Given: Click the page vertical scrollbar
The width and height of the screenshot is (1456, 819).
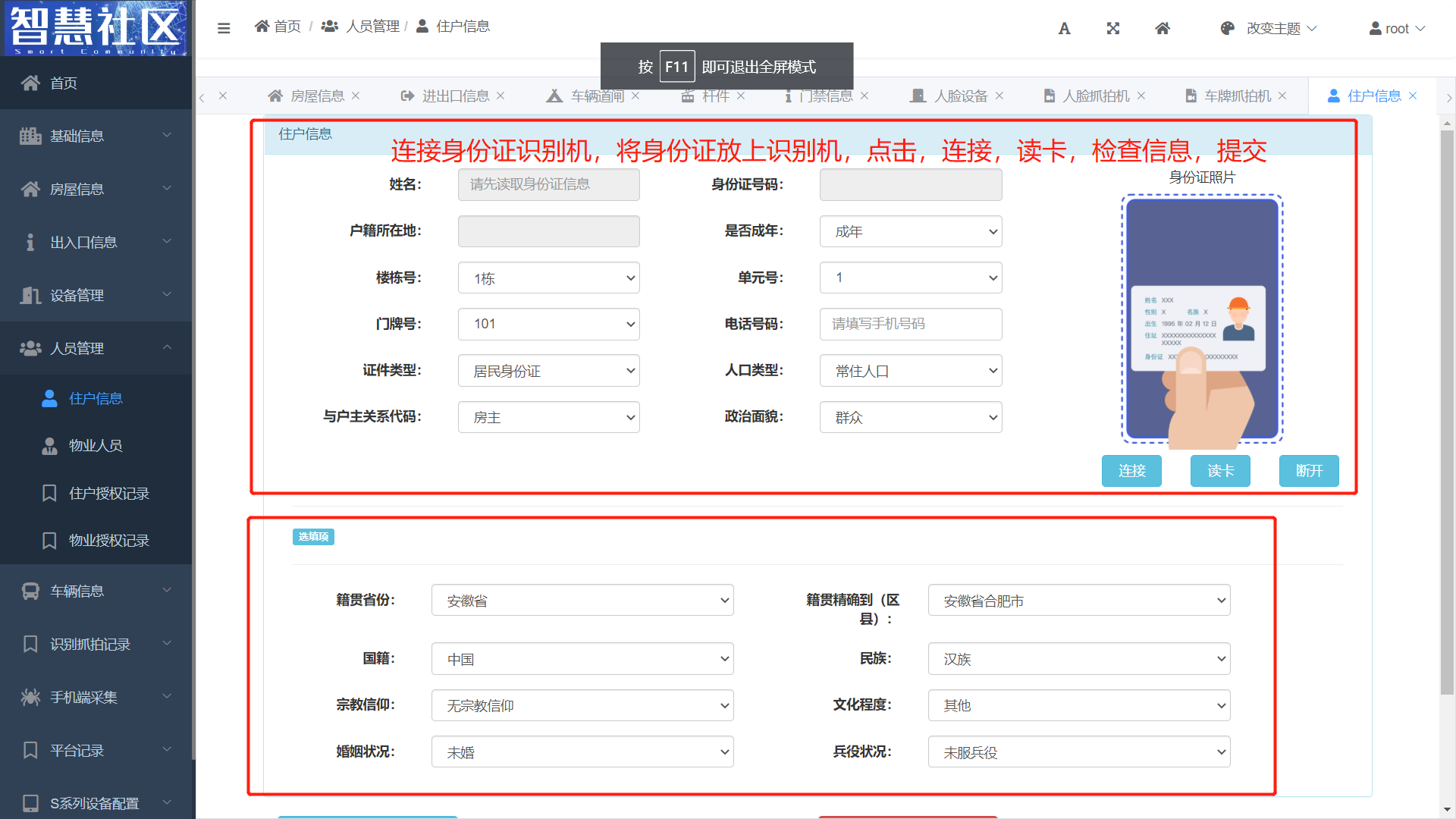Looking at the screenshot, I should point(1447,409).
